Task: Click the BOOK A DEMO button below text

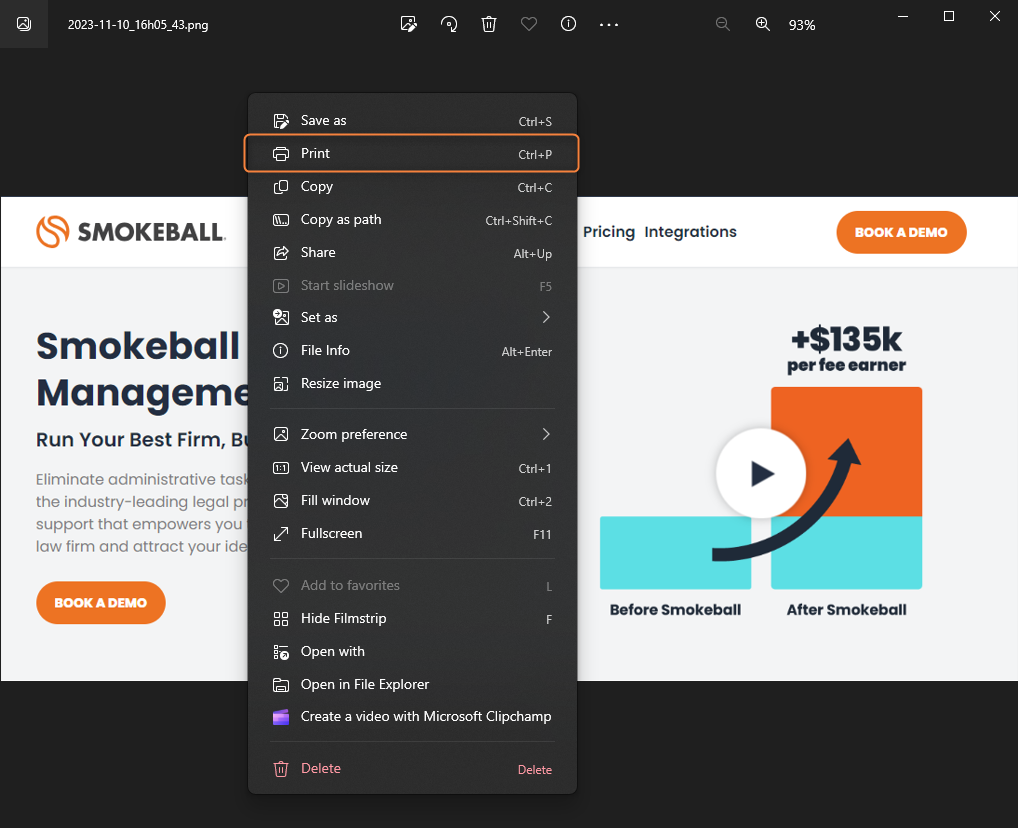Action: click(101, 603)
